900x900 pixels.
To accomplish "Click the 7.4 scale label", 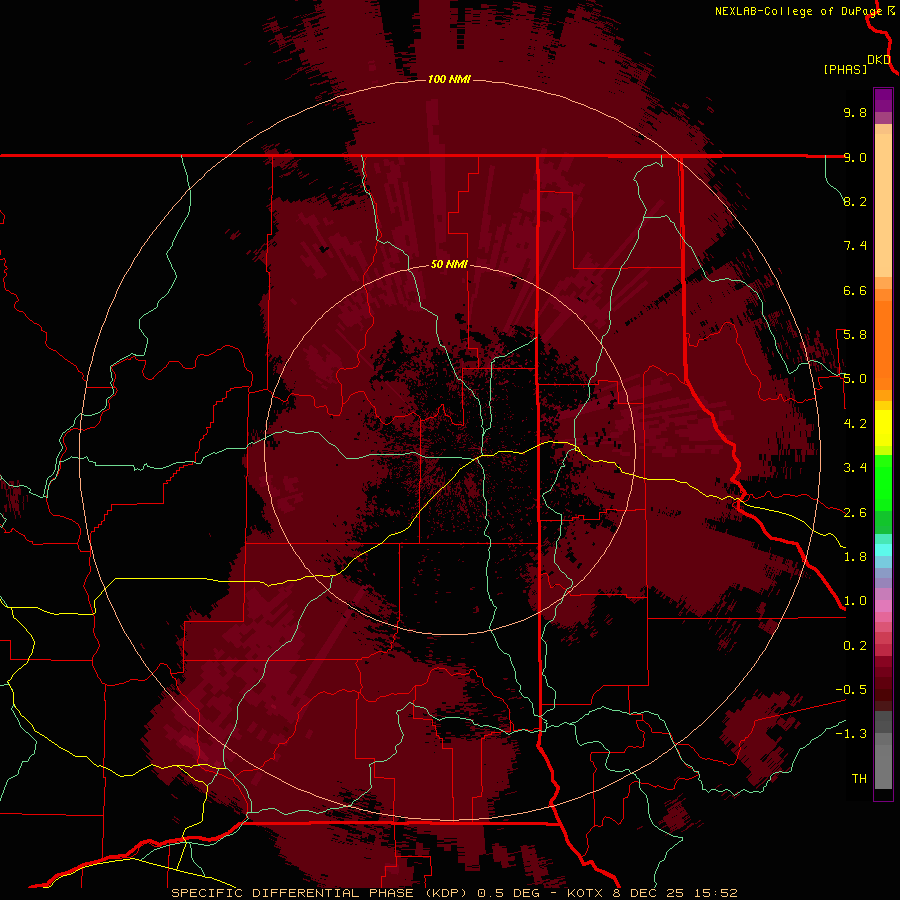I will click(x=855, y=246).
